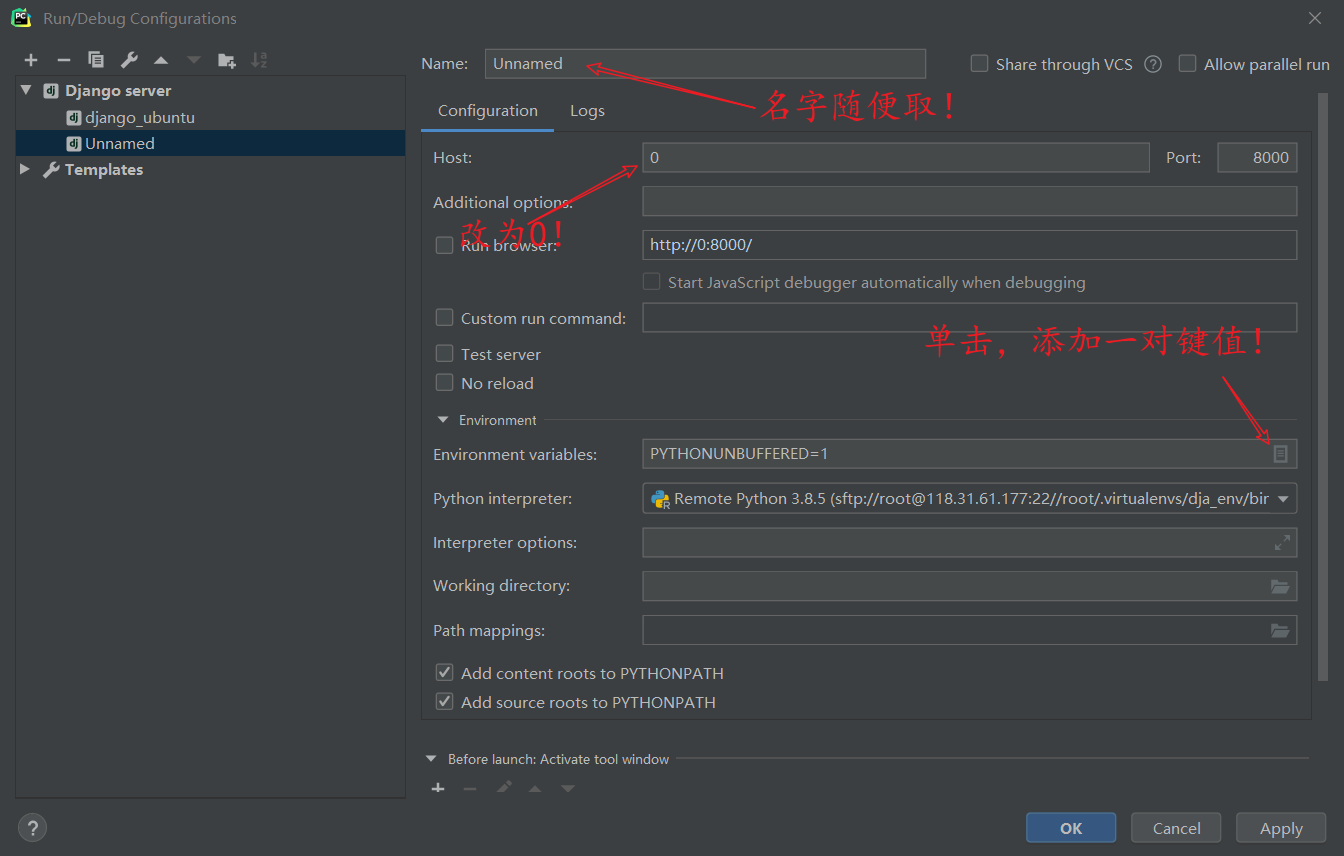Click the Apply button

[x=1281, y=828]
